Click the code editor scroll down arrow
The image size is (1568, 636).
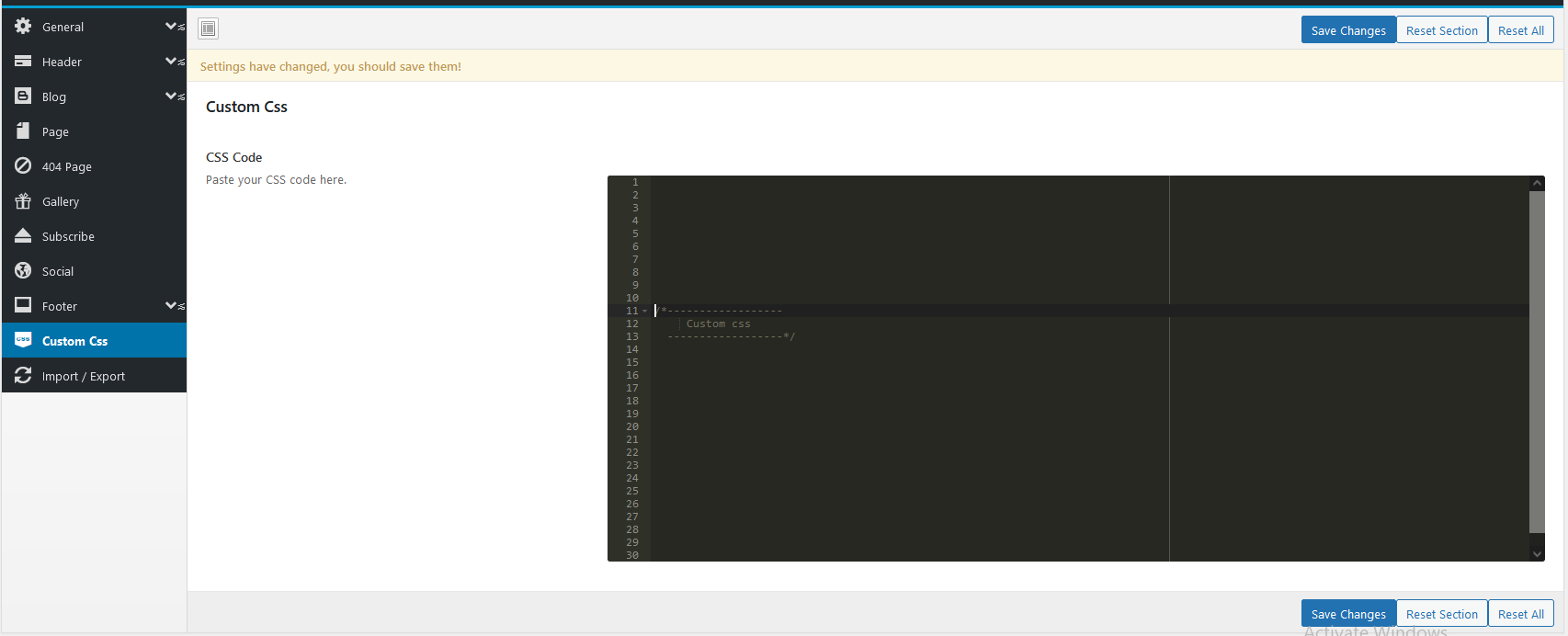pyautogui.click(x=1537, y=553)
